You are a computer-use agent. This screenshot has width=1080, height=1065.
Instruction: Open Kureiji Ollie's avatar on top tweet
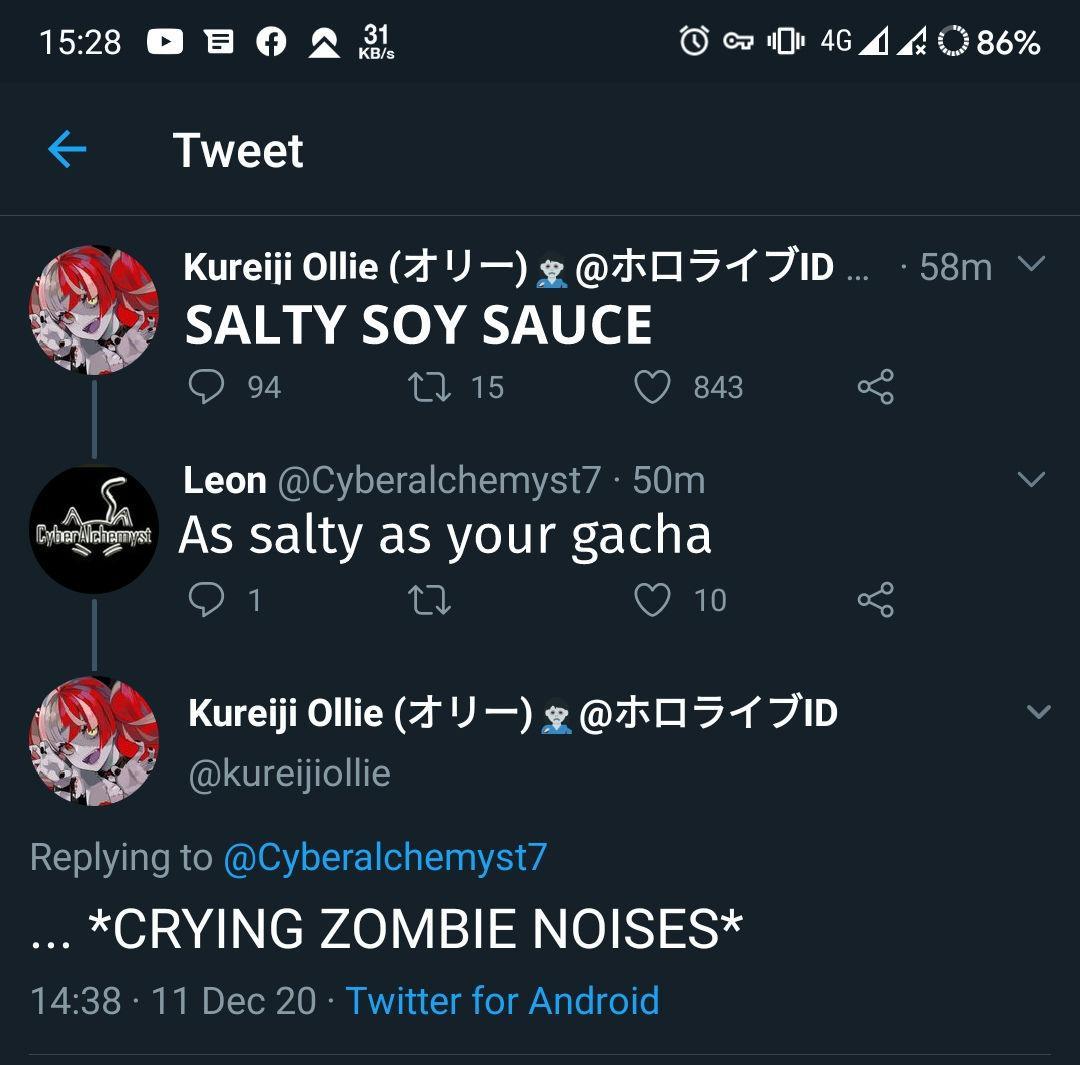click(94, 310)
